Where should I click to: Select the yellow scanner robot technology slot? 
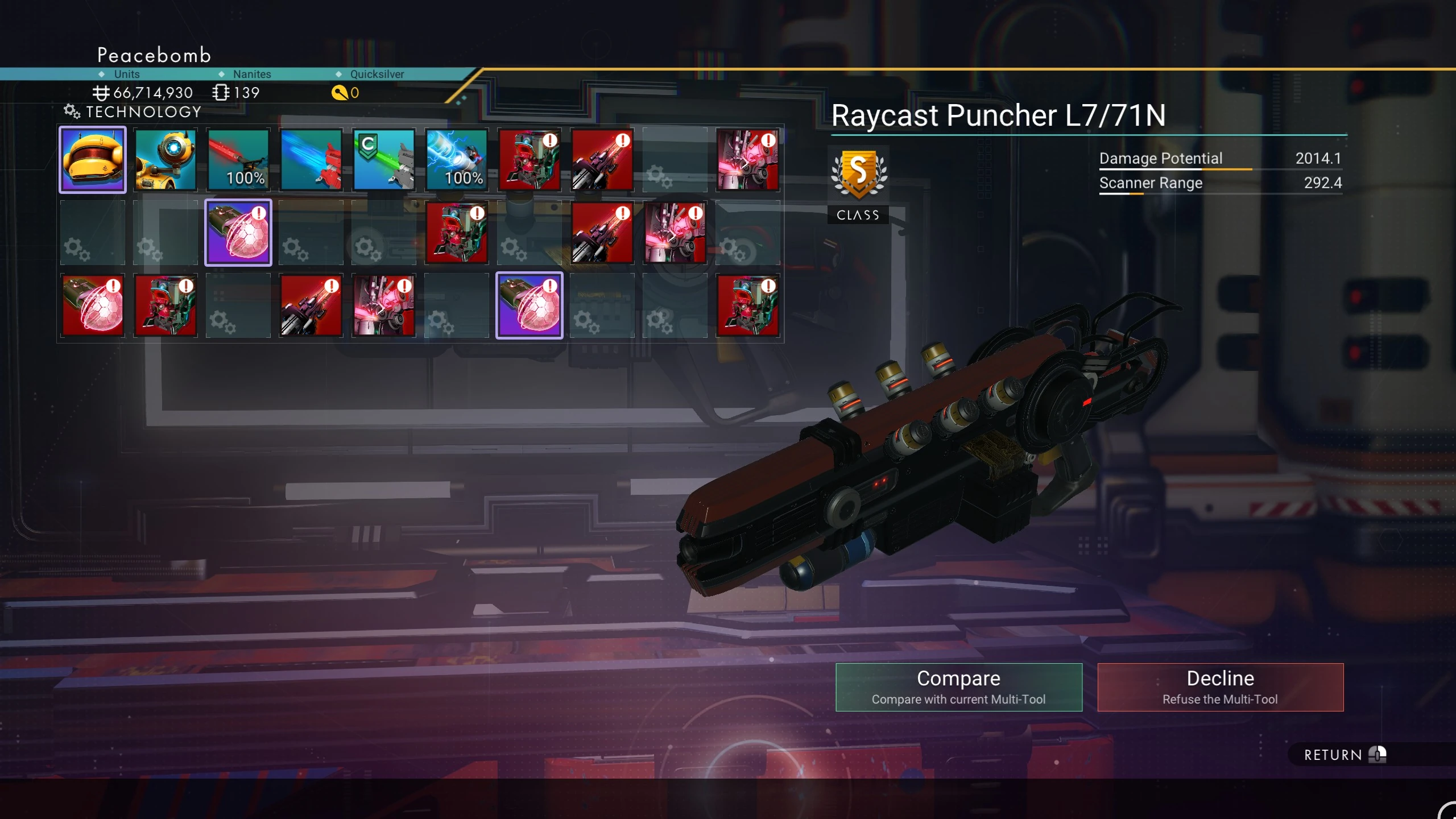click(166, 160)
